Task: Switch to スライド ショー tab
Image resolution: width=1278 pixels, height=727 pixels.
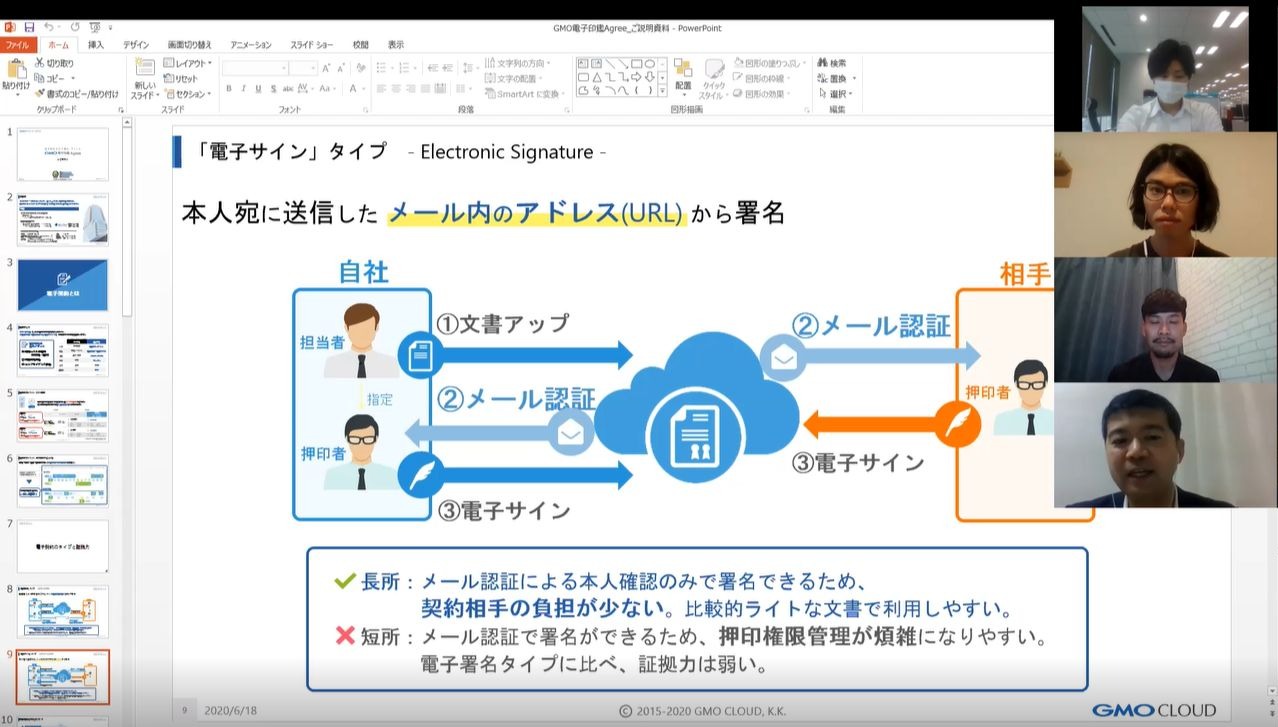Action: coord(312,45)
